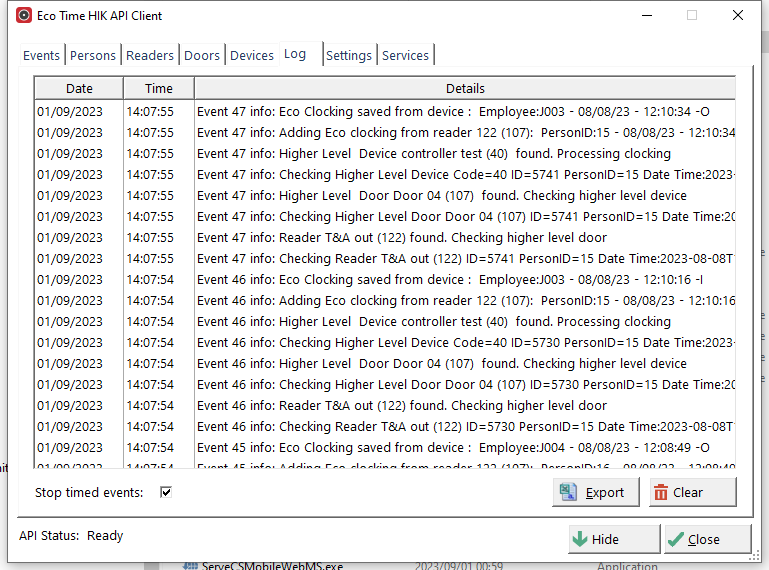The image size is (769, 570).
Task: Go to the Doors tab
Action: point(202,56)
